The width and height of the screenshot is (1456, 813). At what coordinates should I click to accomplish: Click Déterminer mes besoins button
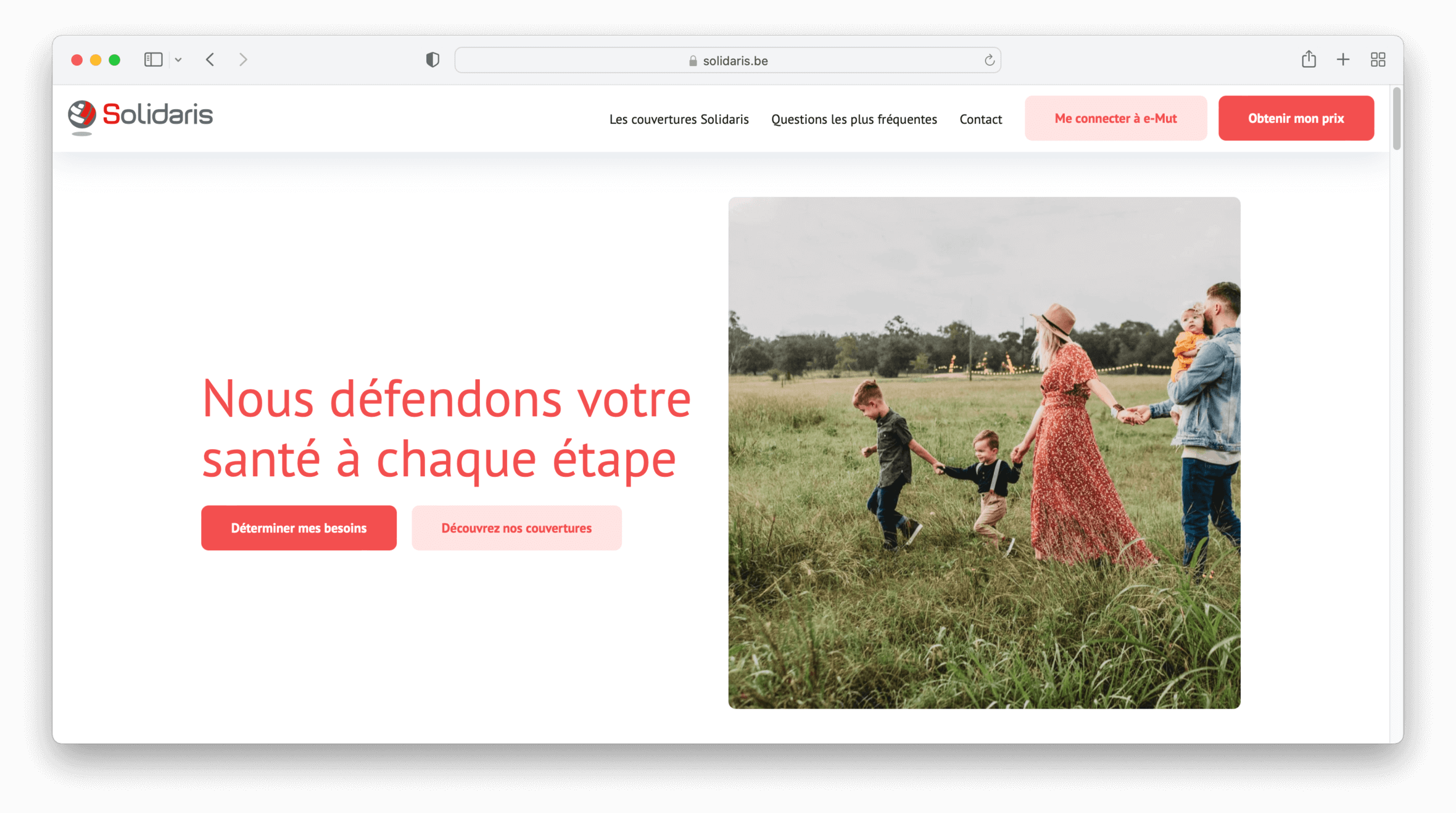299,528
